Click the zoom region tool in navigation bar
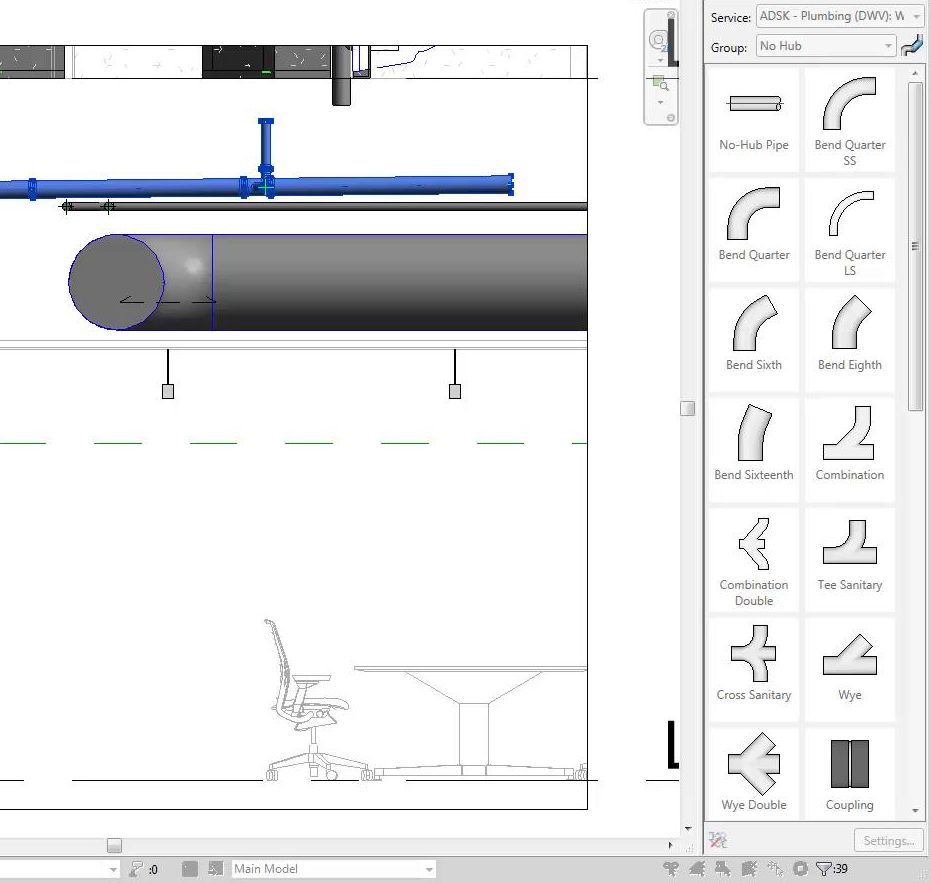The height and width of the screenshot is (883, 931). click(x=659, y=84)
